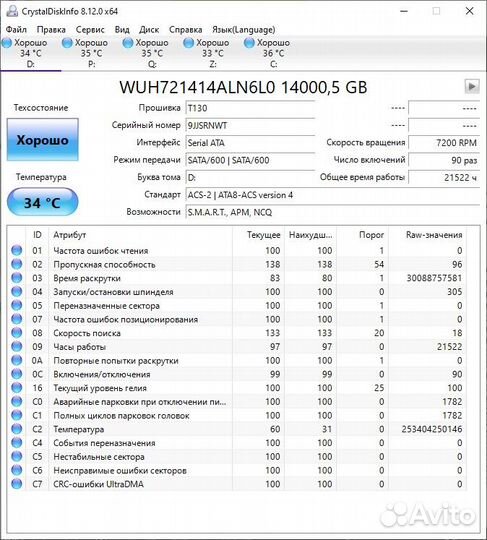Click status icon for attribute 04

click(16, 292)
